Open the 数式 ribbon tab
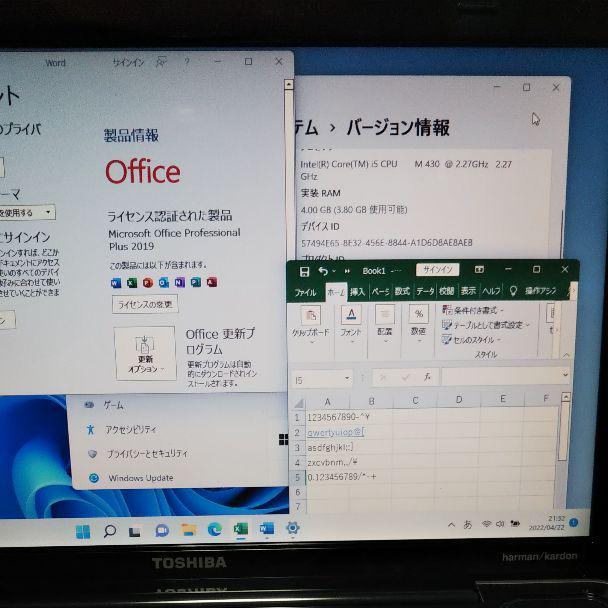The width and height of the screenshot is (608, 608). pyautogui.click(x=402, y=291)
